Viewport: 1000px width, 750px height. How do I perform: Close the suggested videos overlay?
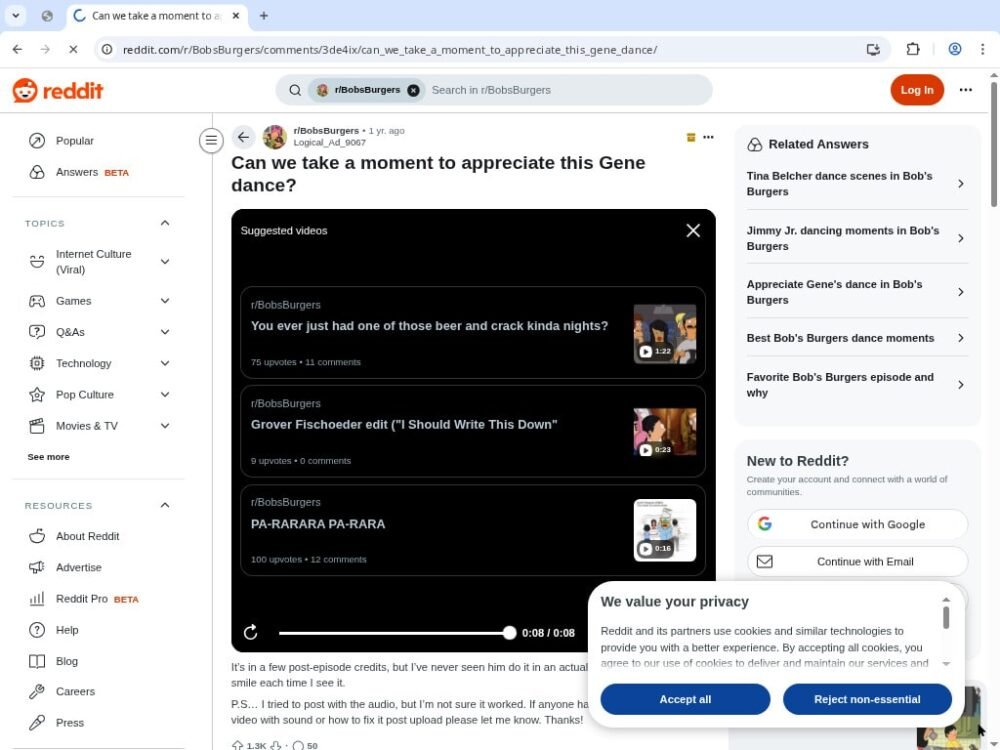(693, 231)
